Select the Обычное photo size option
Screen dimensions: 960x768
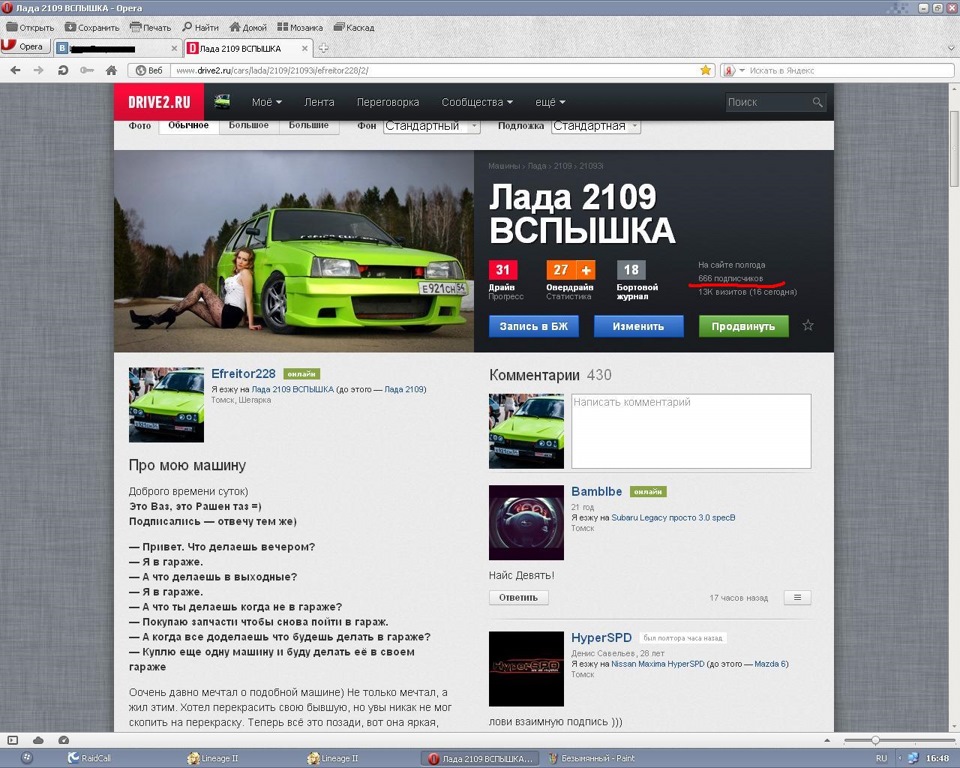(189, 126)
